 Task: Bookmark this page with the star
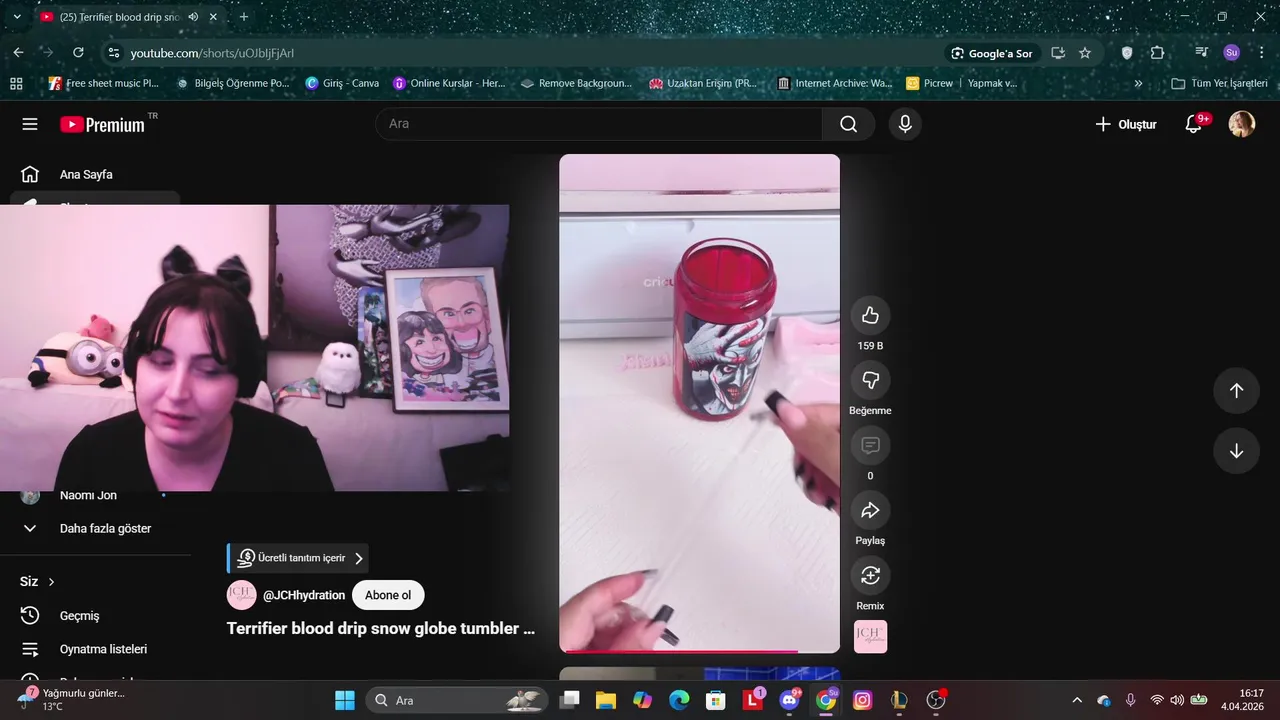coord(1085,53)
